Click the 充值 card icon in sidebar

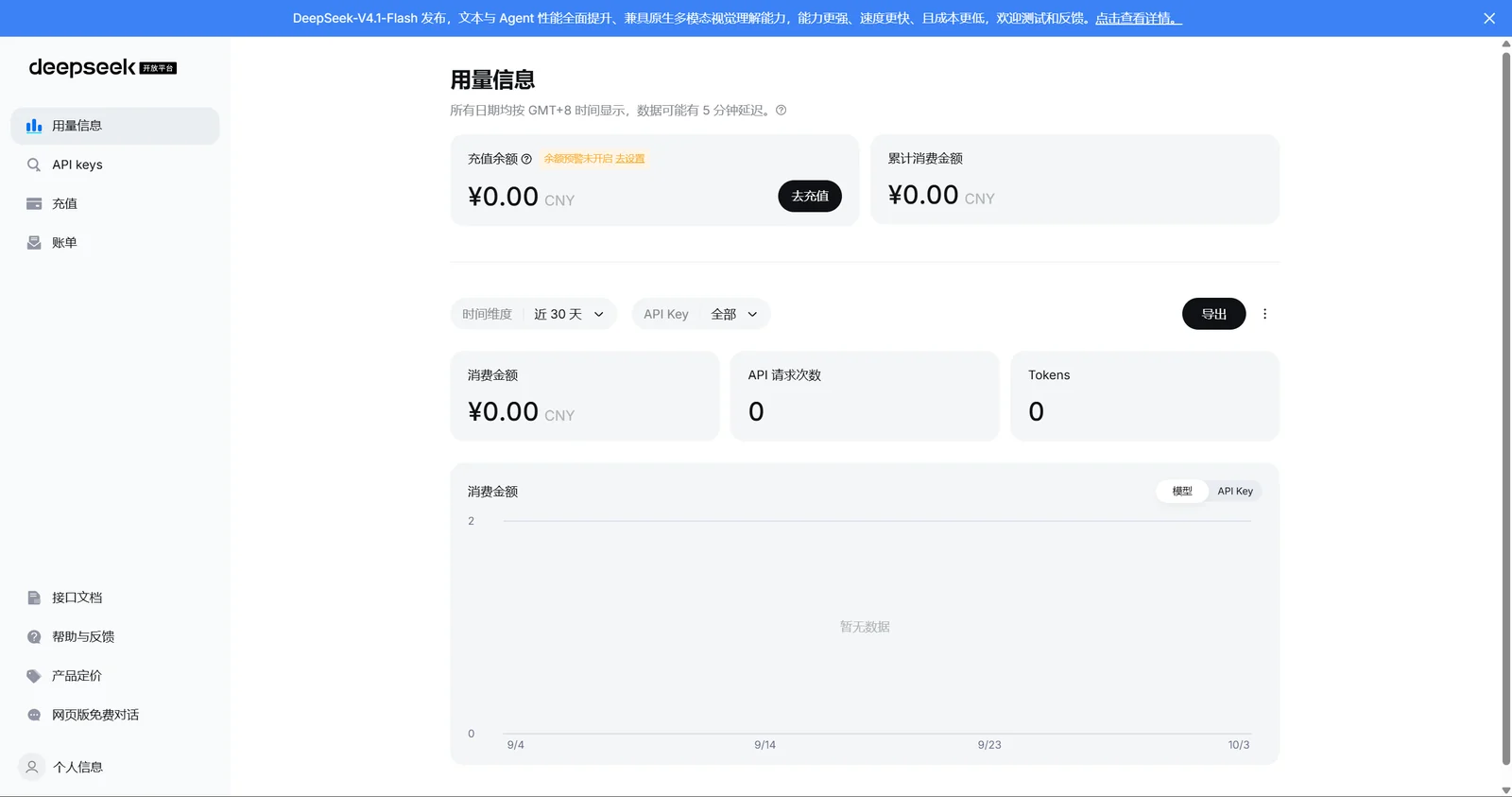[x=34, y=203]
